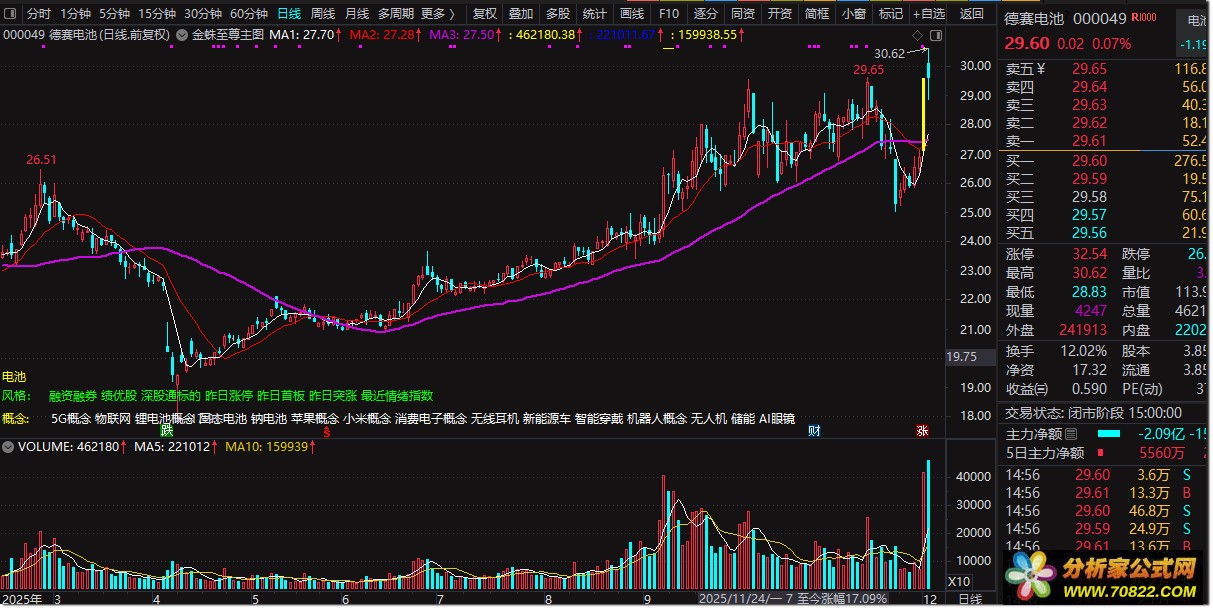Click the 昨日涨停 tag

point(229,396)
